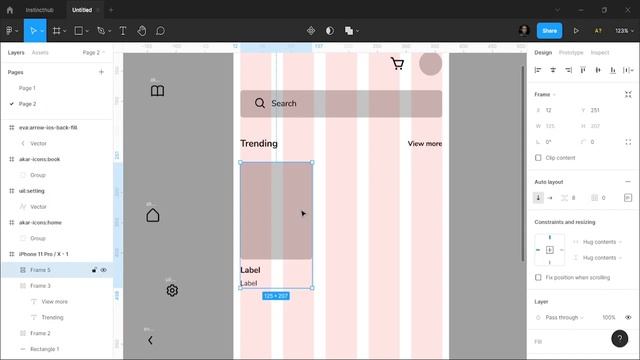Click the cart icon on canvas
This screenshot has width=640, height=360.
[397, 64]
